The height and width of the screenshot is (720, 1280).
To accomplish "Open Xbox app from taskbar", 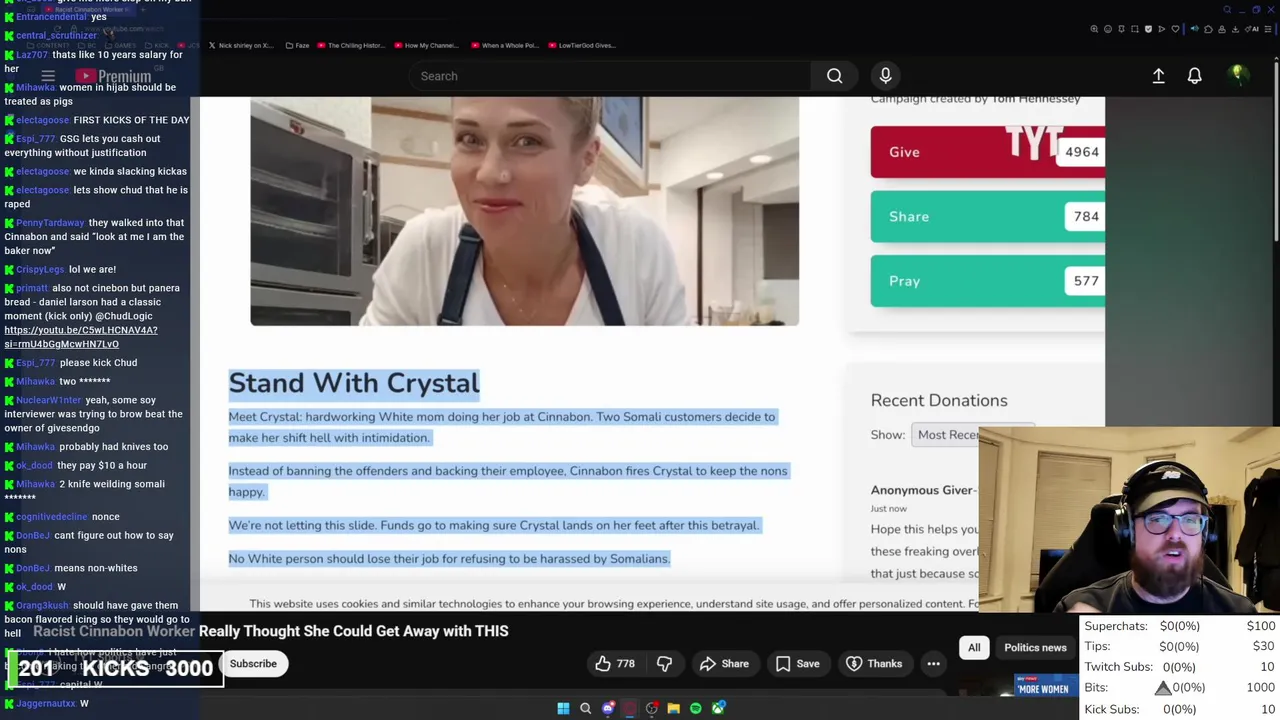I will pyautogui.click(x=718, y=708).
